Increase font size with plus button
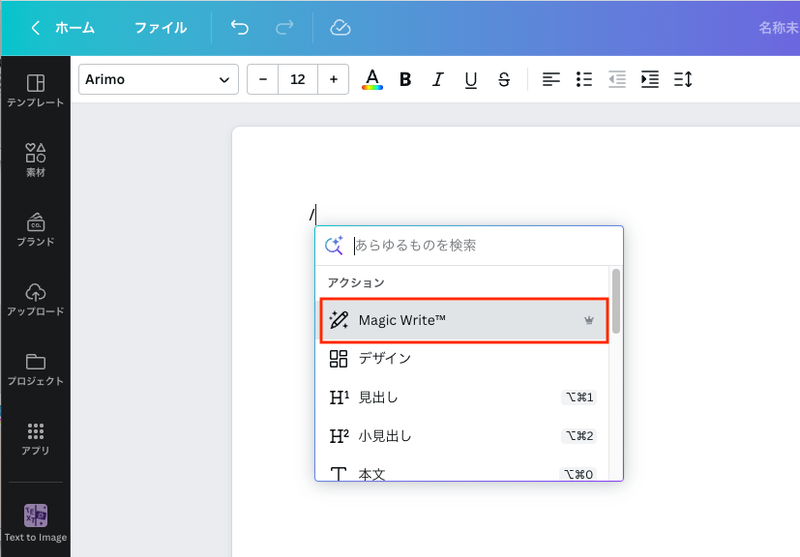Viewport: 800px width, 557px height. [x=334, y=80]
